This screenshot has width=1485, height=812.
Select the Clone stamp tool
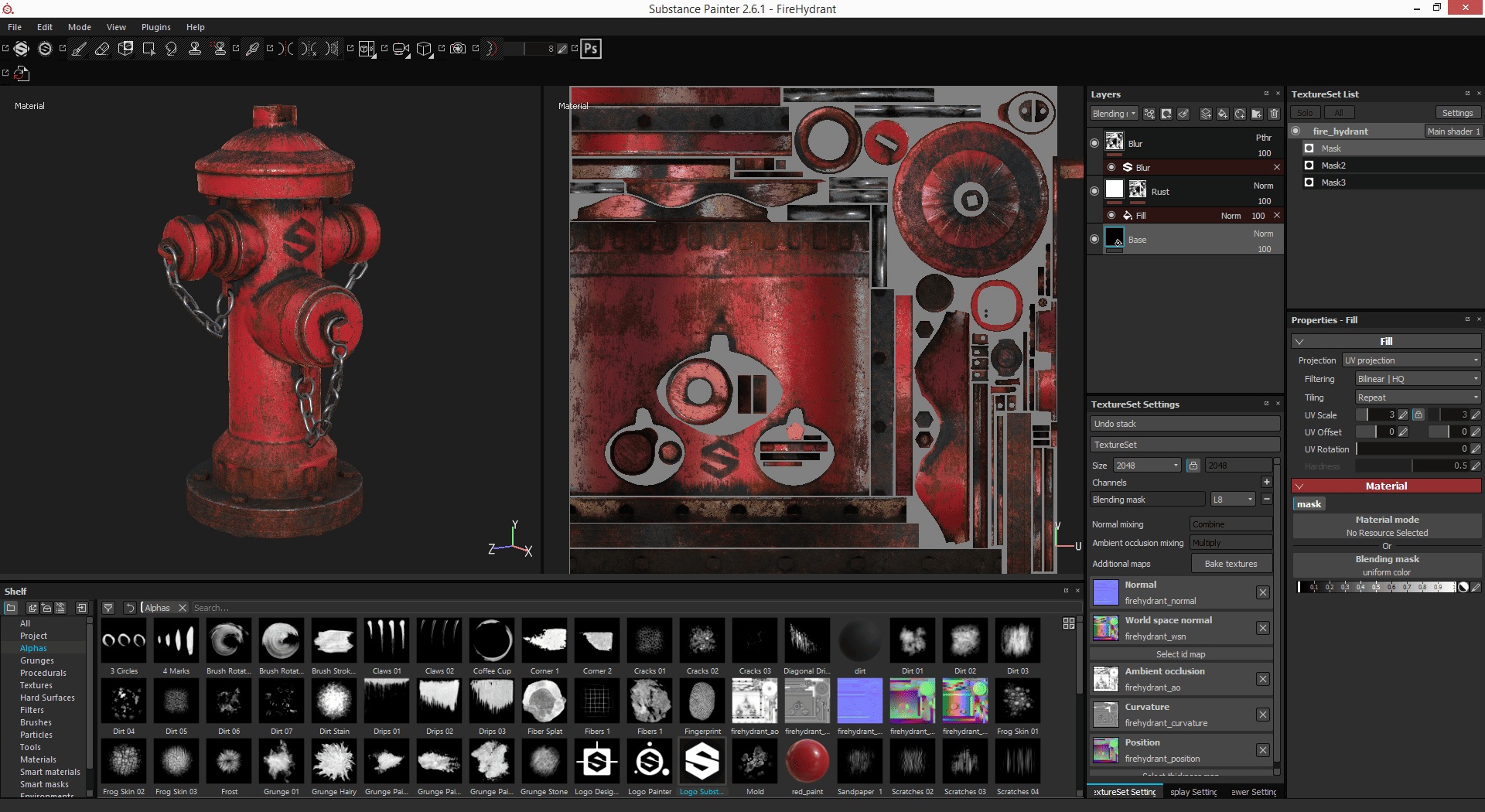(x=195, y=49)
